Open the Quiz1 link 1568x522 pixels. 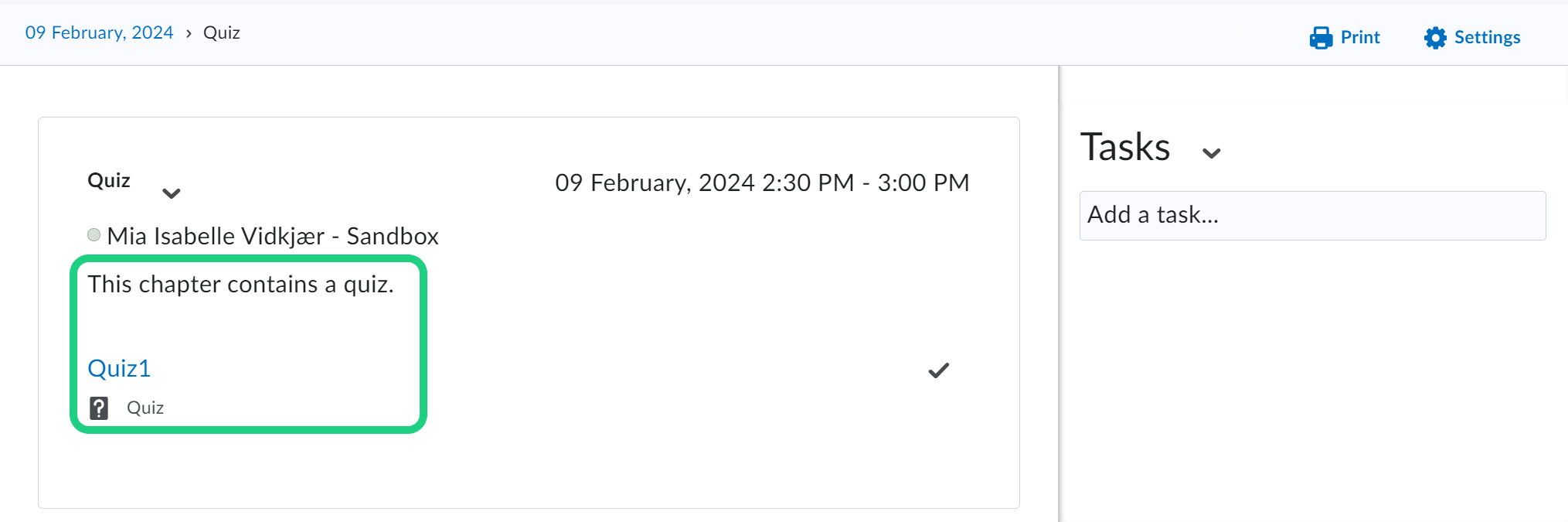click(119, 368)
